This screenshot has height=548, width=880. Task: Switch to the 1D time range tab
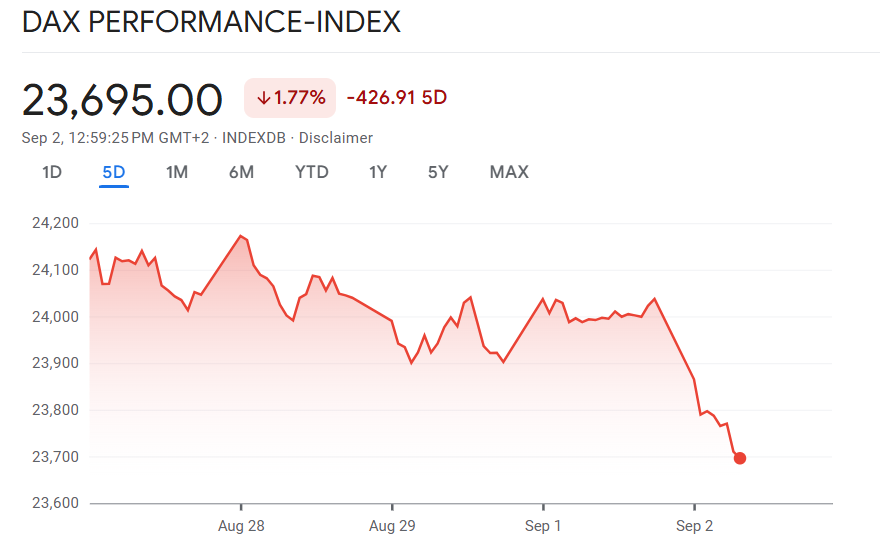click(x=52, y=172)
